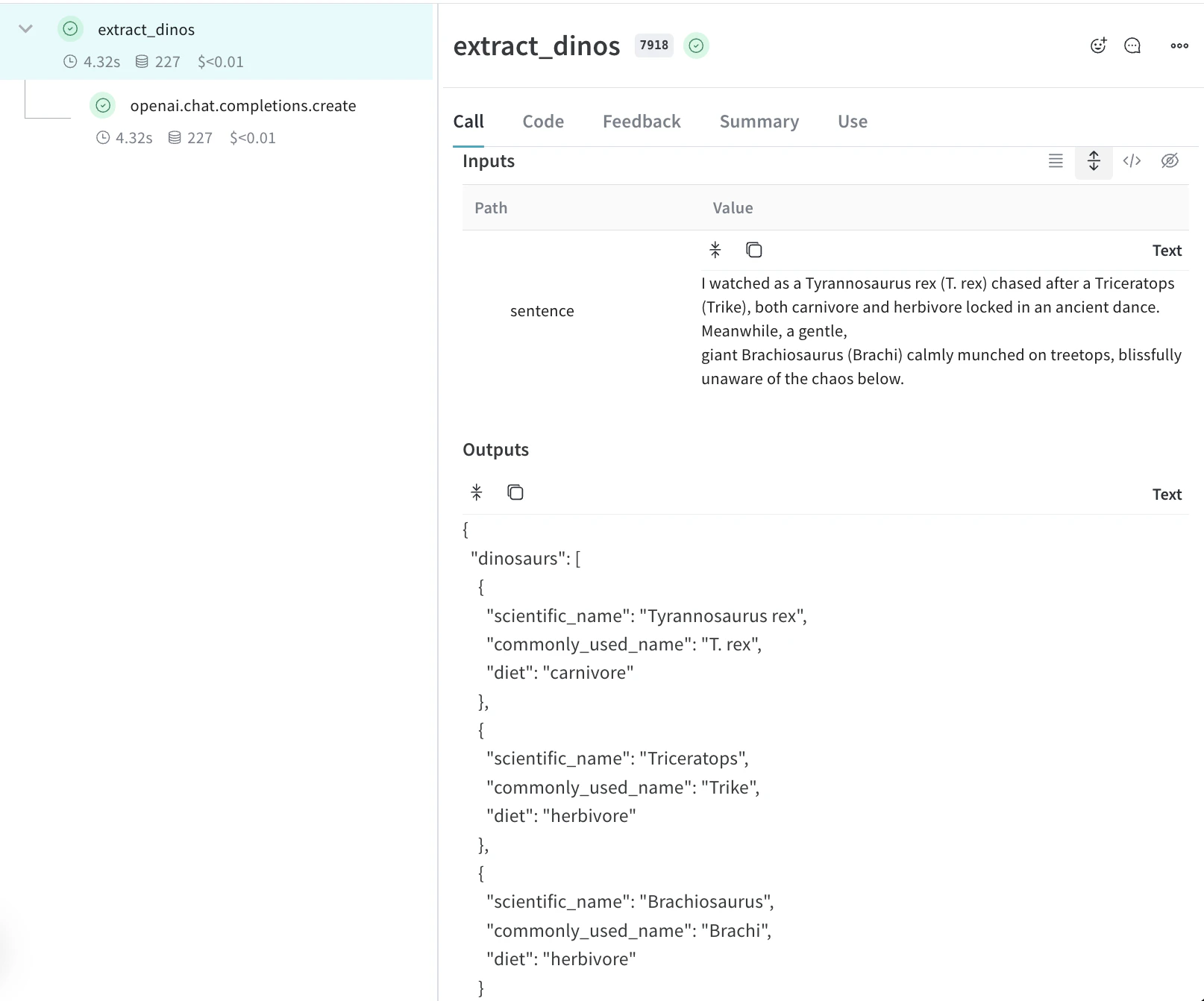This screenshot has height=1001, width=1204.
Task: Open Text format dropdown for Outputs
Action: 1167,495
